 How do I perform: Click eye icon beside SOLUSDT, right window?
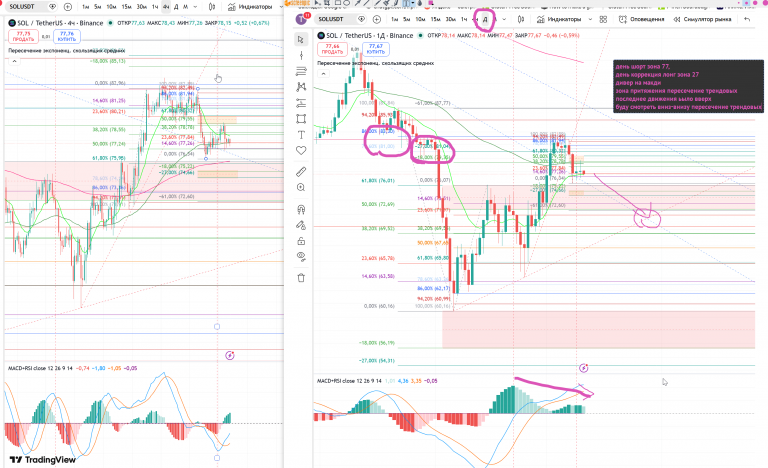361,19
